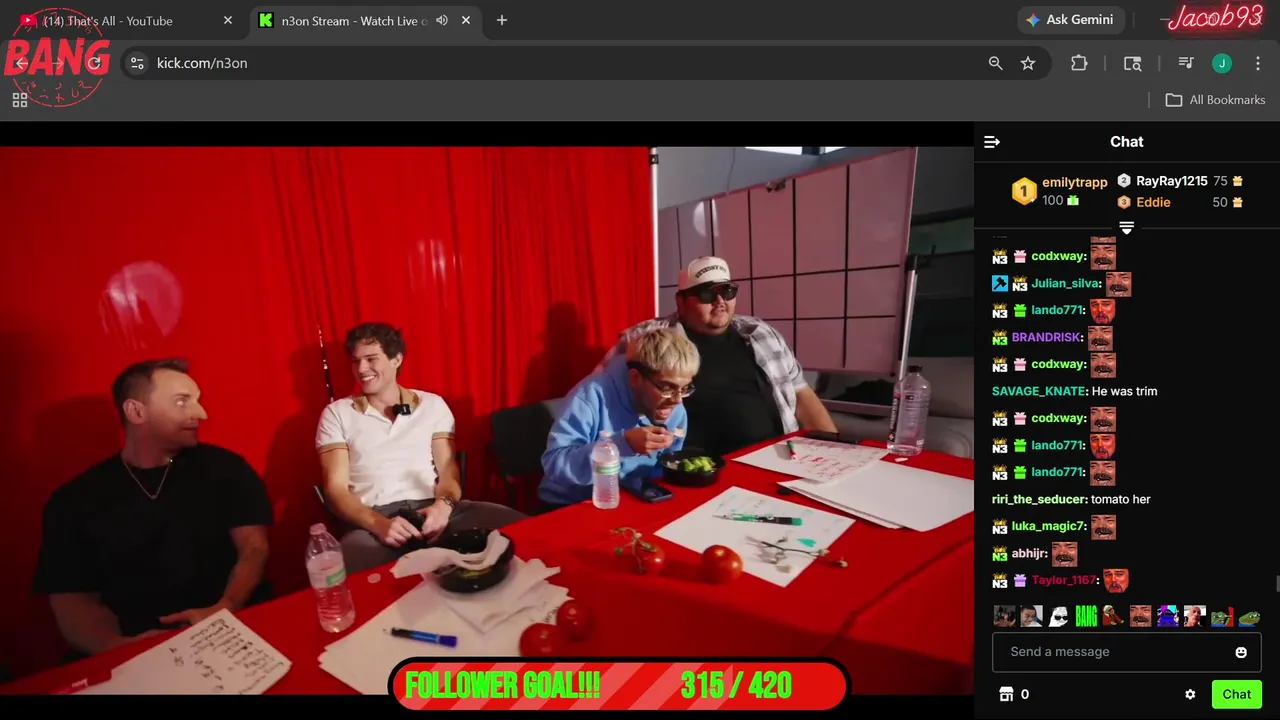Open a new browser tab
This screenshot has width=1280, height=720.
tap(502, 20)
